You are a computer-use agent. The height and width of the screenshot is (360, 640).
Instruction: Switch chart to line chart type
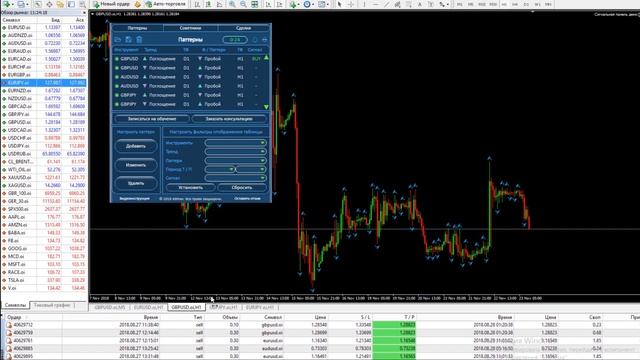click(220, 4)
